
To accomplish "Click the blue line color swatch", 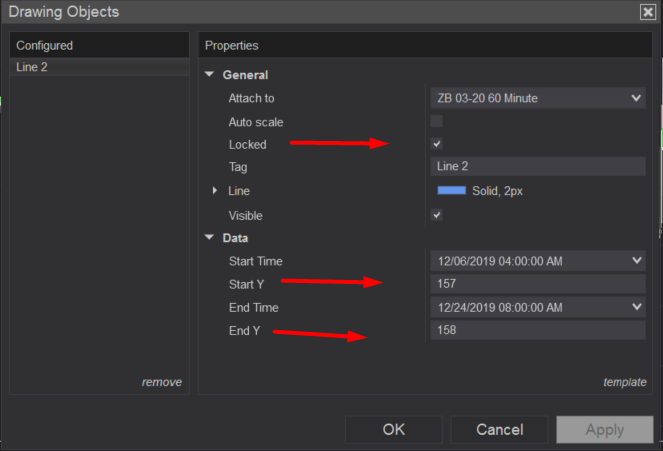I will tap(452, 190).
